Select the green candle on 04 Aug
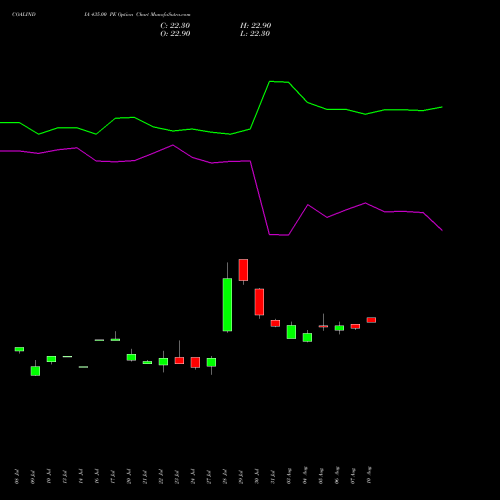 [x=307, y=337]
